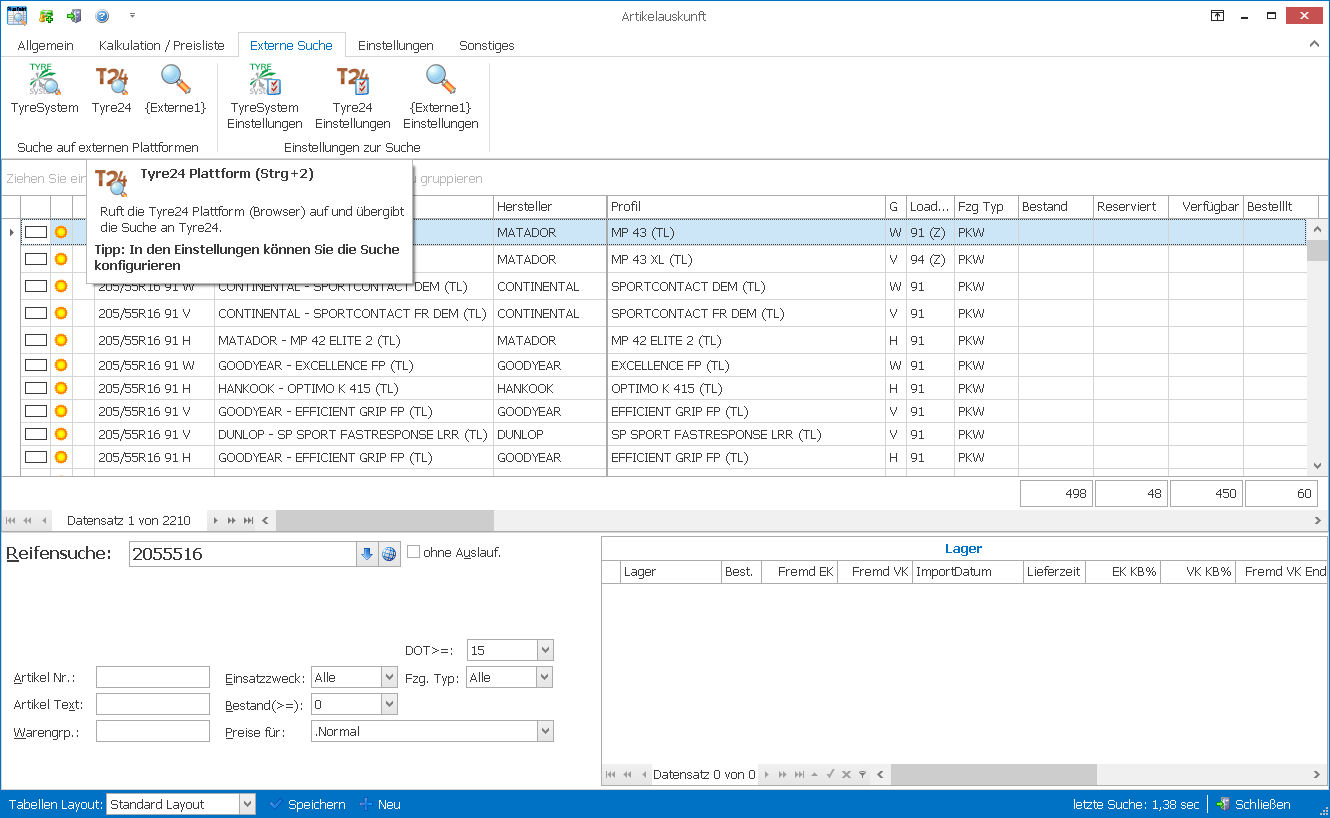The image size is (1330, 818).
Task: Tick checkbox of DUNLOP SP SPORT FASTRESPONSE row
Action: coord(36,434)
